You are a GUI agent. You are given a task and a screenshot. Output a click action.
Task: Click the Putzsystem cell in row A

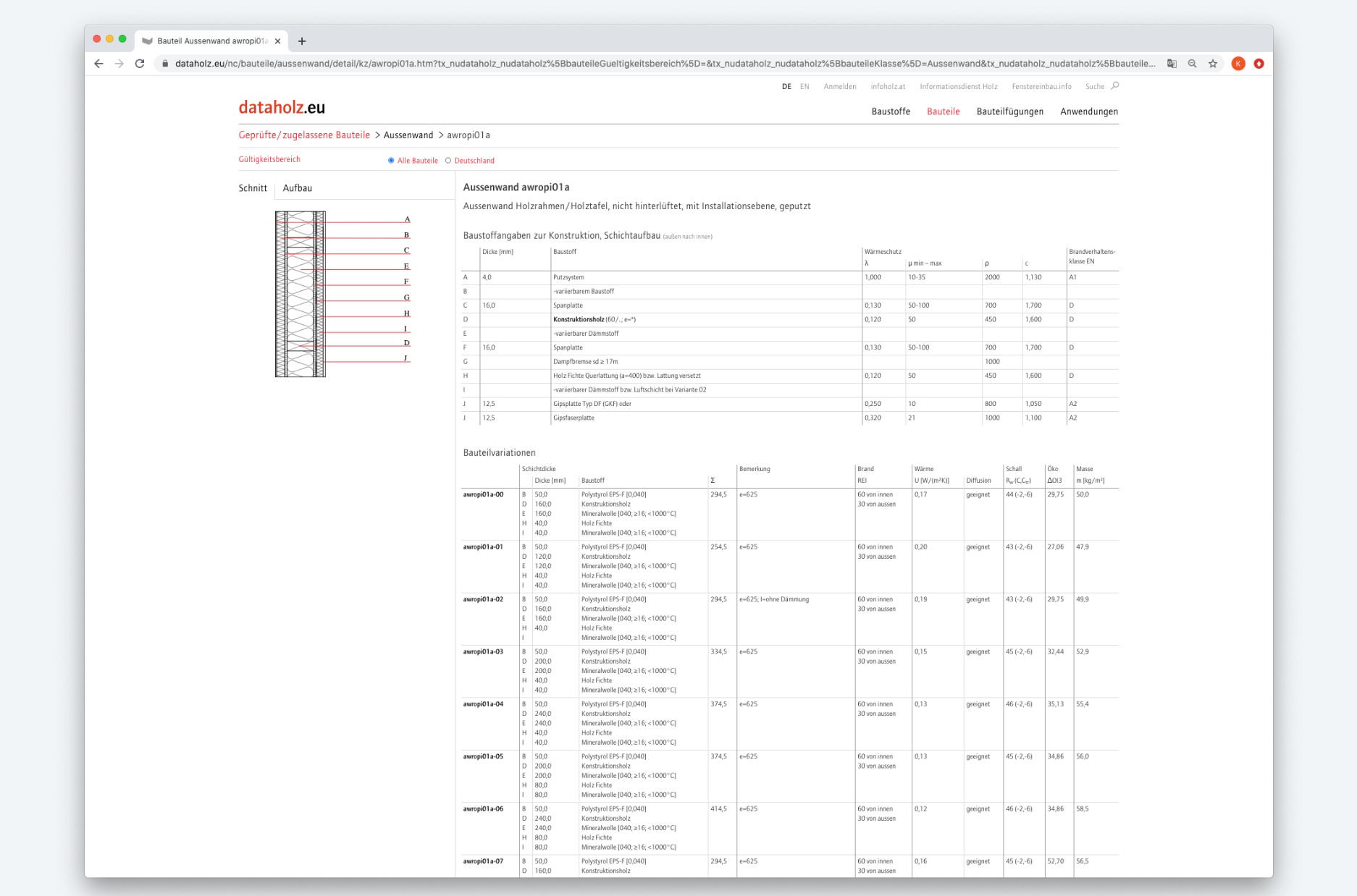click(x=568, y=277)
